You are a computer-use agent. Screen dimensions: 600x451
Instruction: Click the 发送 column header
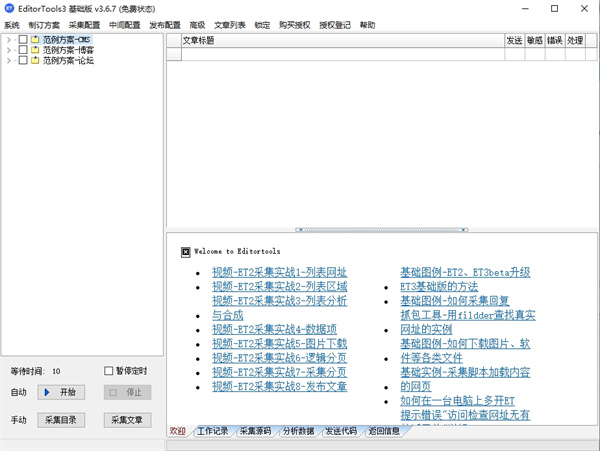tap(515, 41)
